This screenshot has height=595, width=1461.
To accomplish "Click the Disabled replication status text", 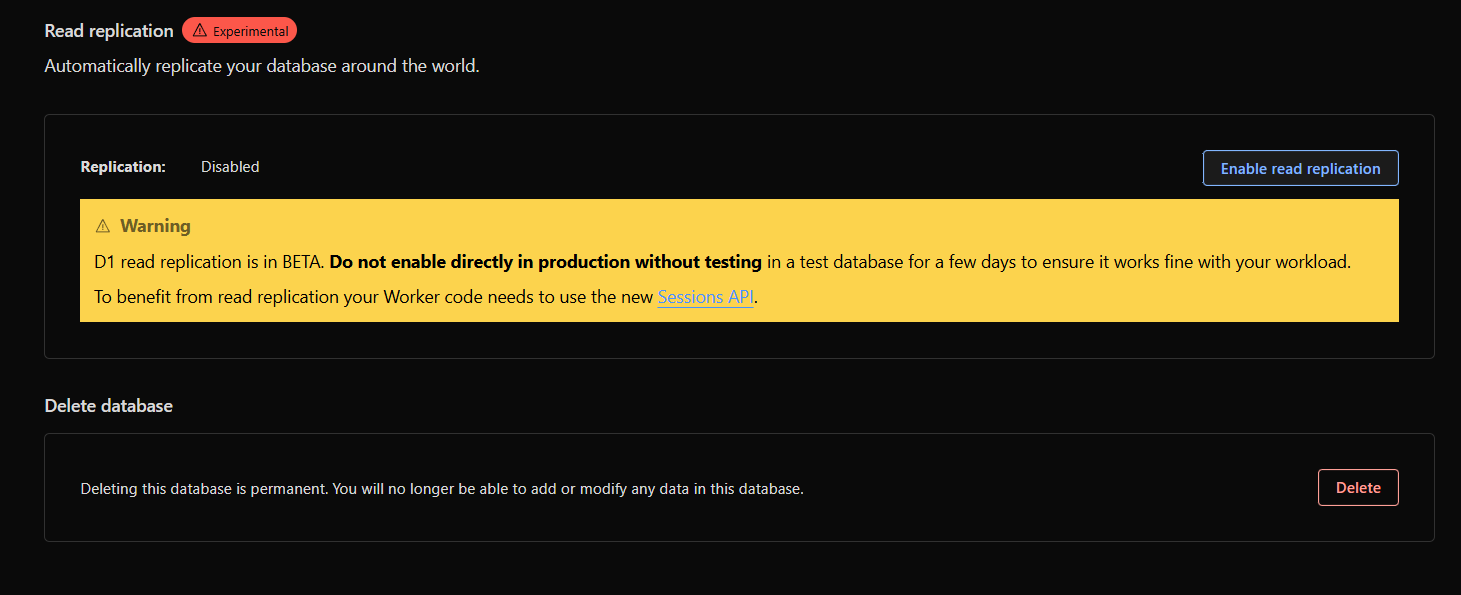I will (230, 167).
